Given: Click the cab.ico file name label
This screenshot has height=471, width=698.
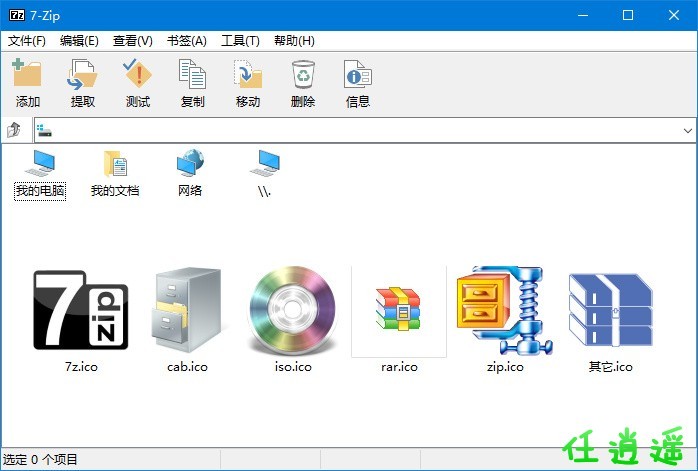Looking at the screenshot, I should pyautogui.click(x=187, y=367).
